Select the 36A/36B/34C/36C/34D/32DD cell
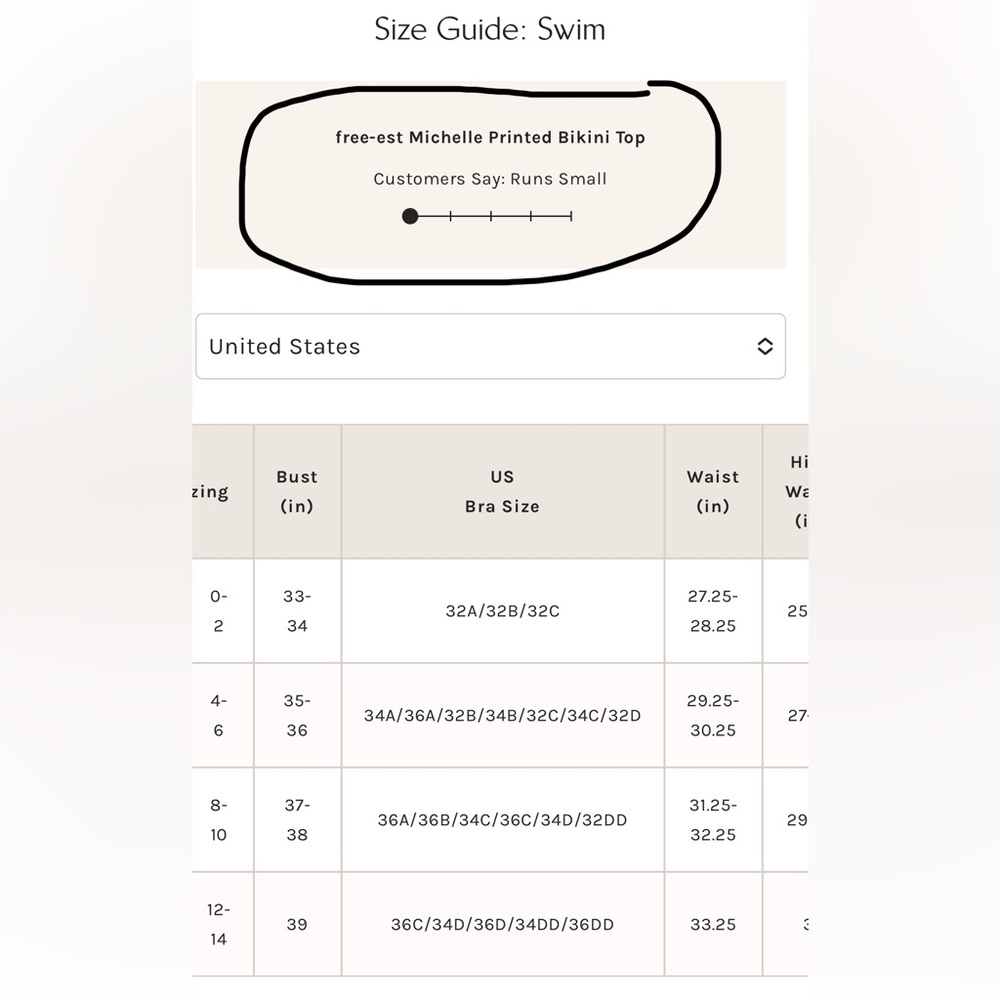The height and width of the screenshot is (1000, 1000). (503, 820)
